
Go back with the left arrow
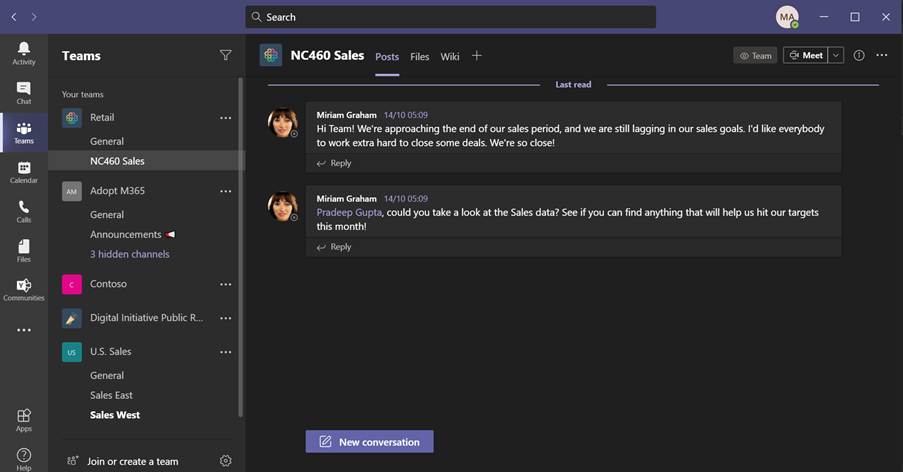pyautogui.click(x=14, y=17)
